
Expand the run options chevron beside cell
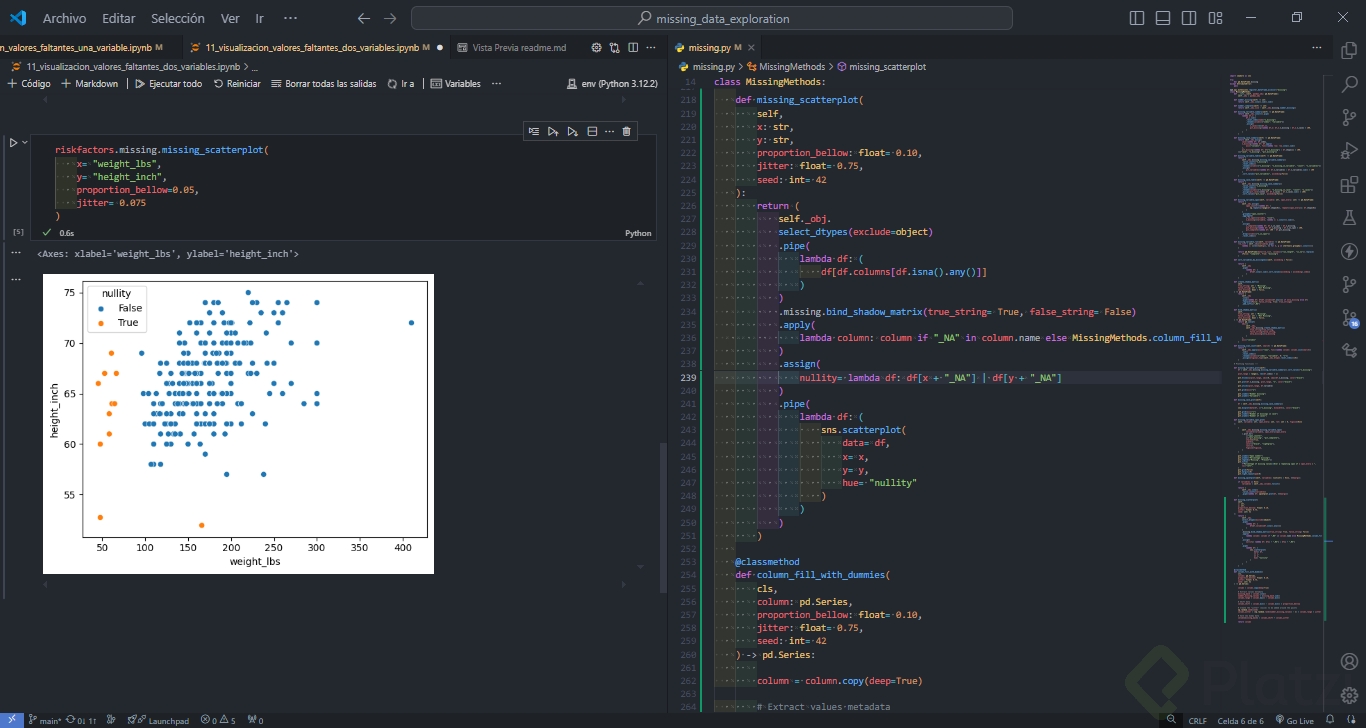(26, 143)
